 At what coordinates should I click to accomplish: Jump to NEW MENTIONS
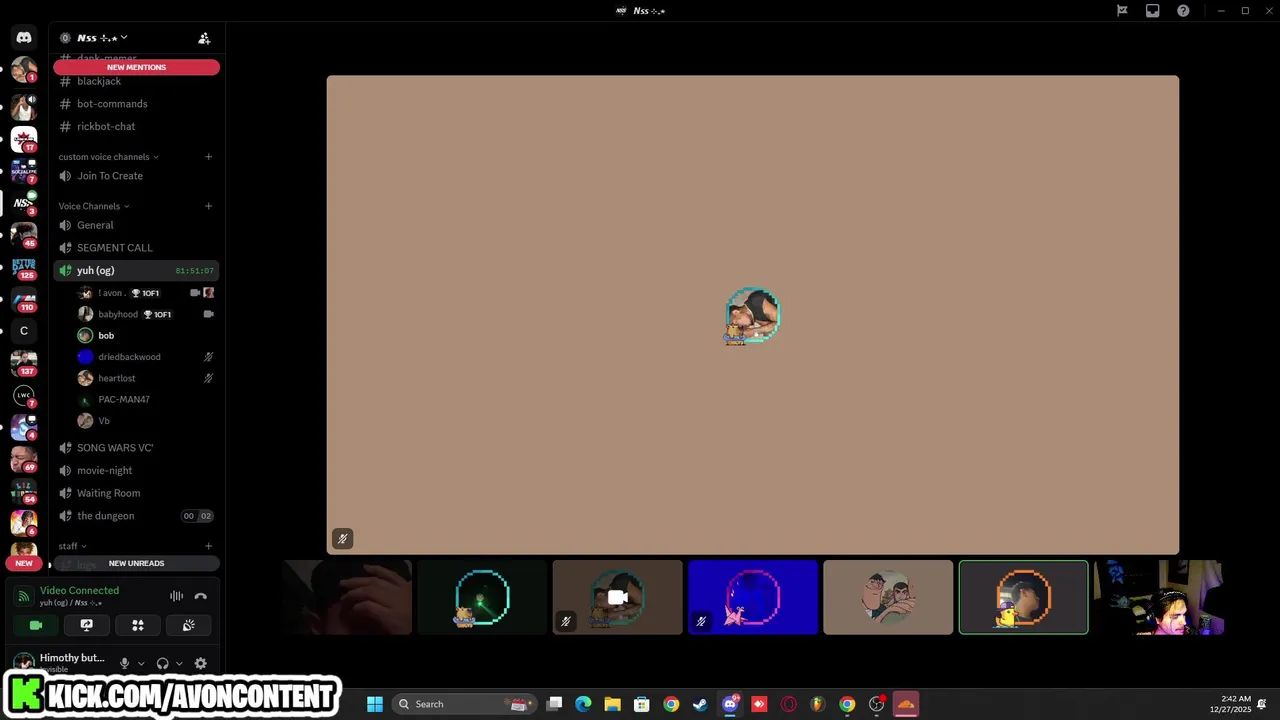point(136,67)
